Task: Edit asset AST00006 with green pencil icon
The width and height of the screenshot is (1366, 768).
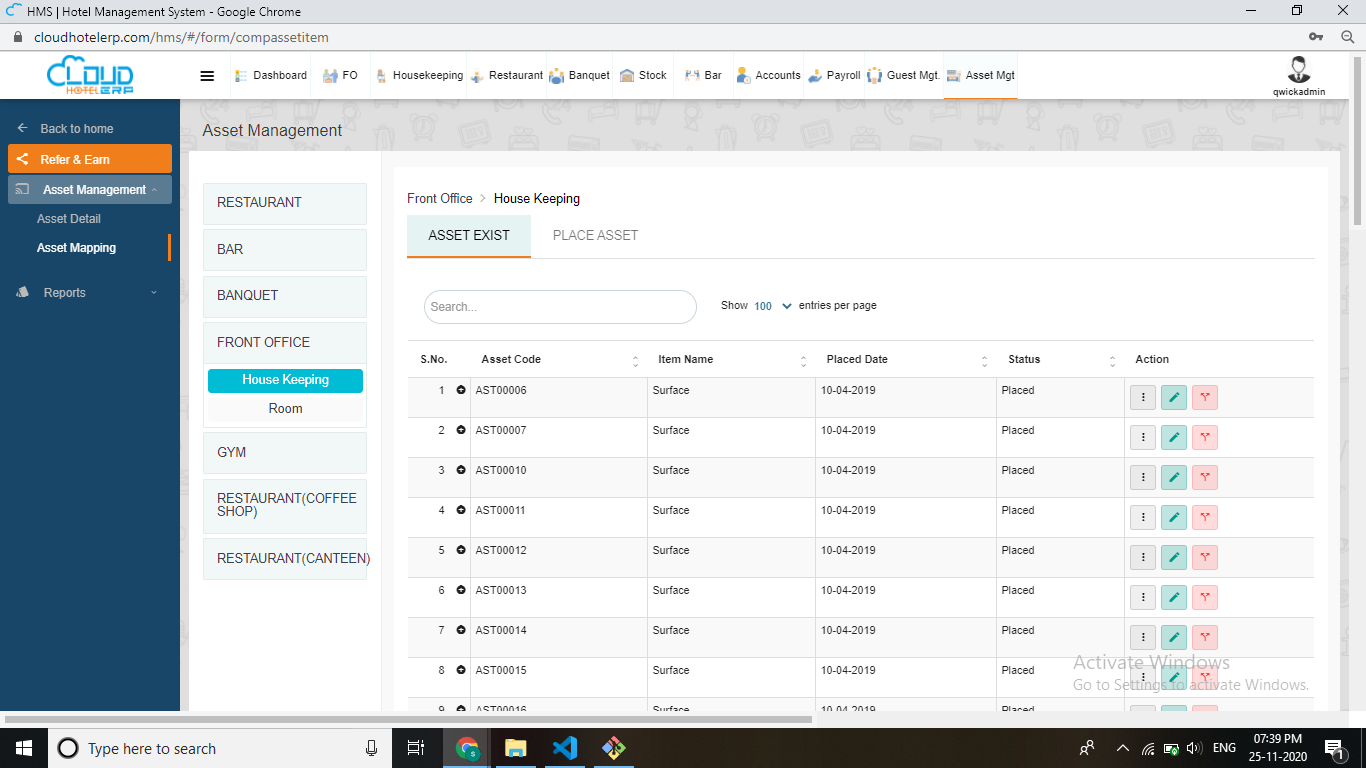Action: (1174, 397)
